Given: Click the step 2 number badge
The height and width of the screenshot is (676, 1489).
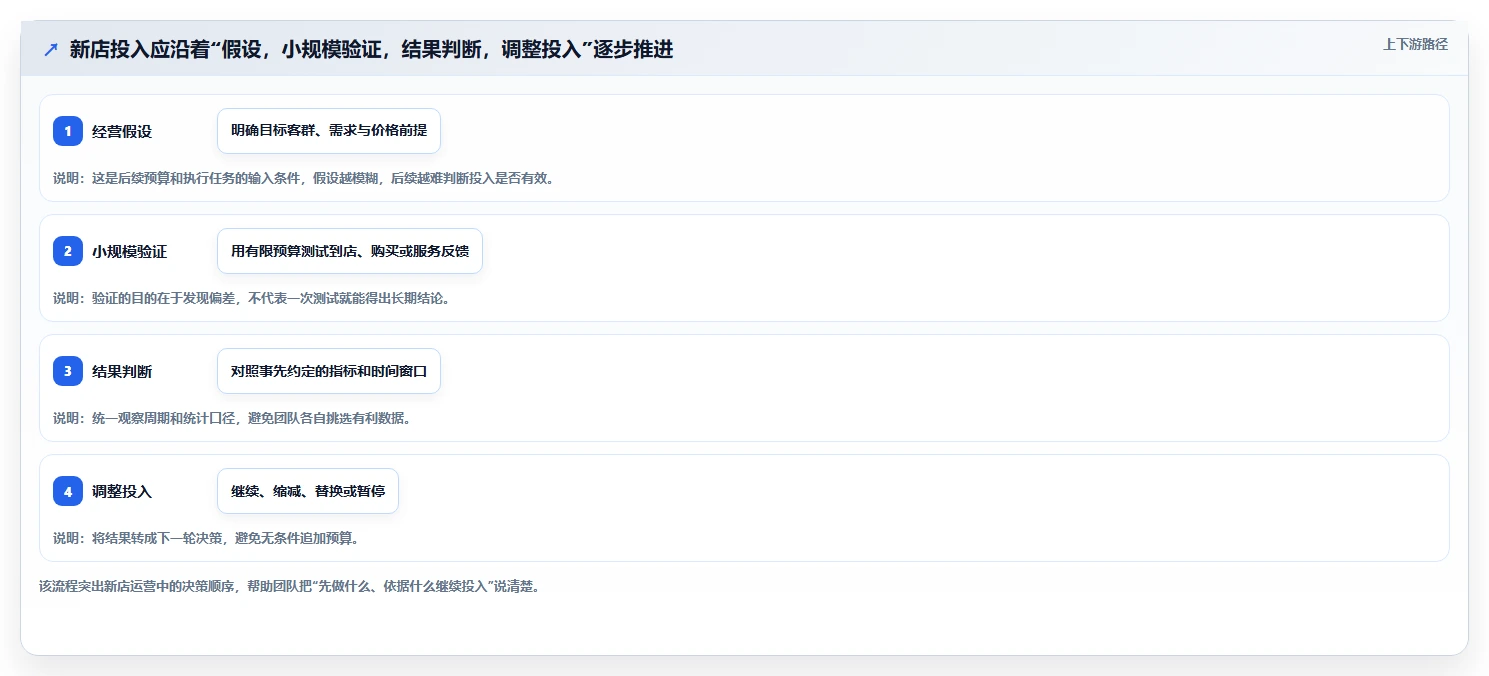Looking at the screenshot, I should point(68,251).
